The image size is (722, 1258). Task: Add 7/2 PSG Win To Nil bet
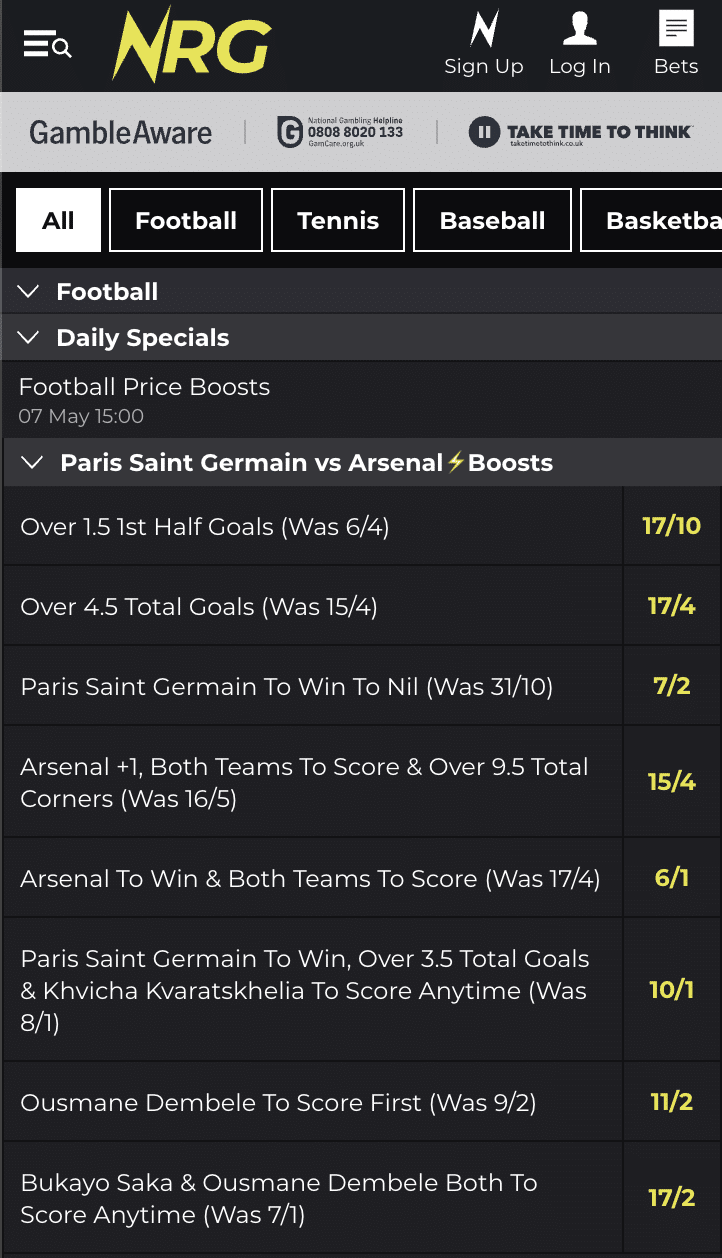(671, 686)
